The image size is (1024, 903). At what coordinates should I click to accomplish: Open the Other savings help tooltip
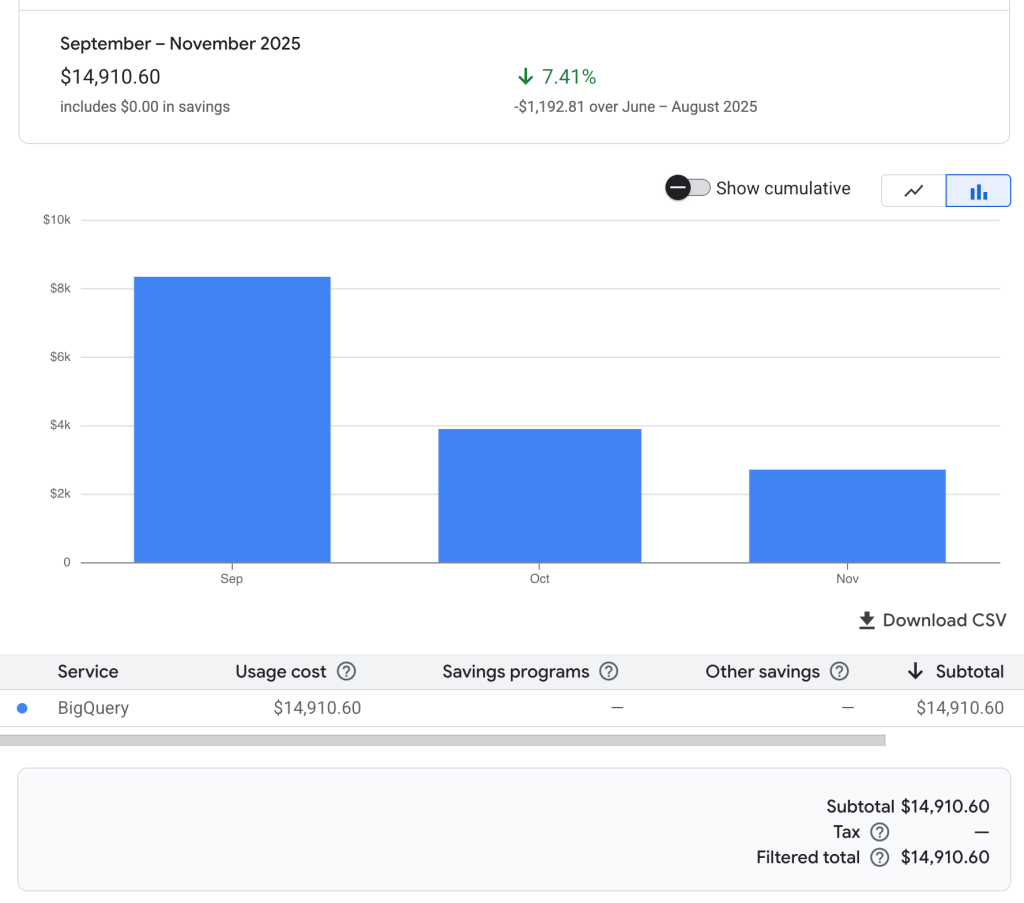pos(839,672)
